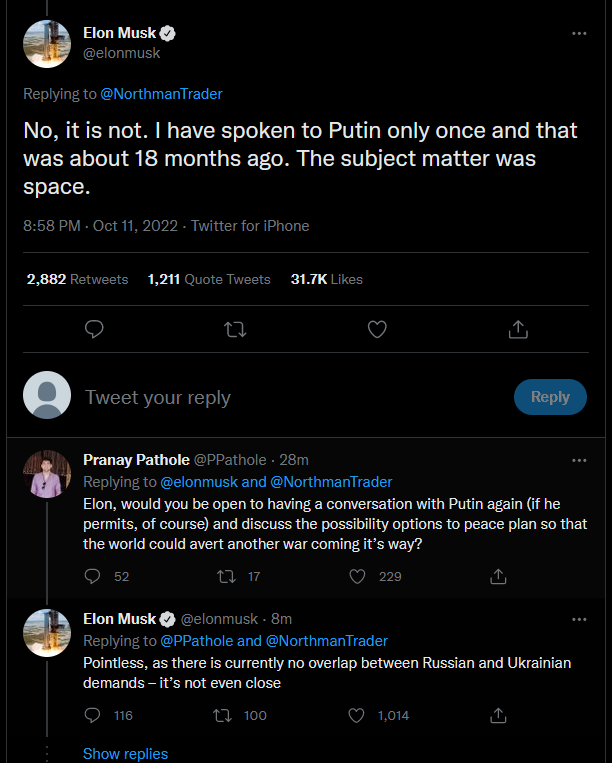This screenshot has height=763, width=612.
Task: Like Elon's reply with 1,014 likes
Action: click(x=358, y=715)
